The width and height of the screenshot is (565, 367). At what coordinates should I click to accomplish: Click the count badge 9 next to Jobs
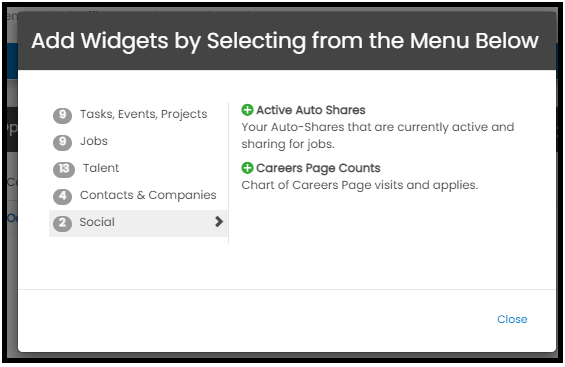click(62, 142)
